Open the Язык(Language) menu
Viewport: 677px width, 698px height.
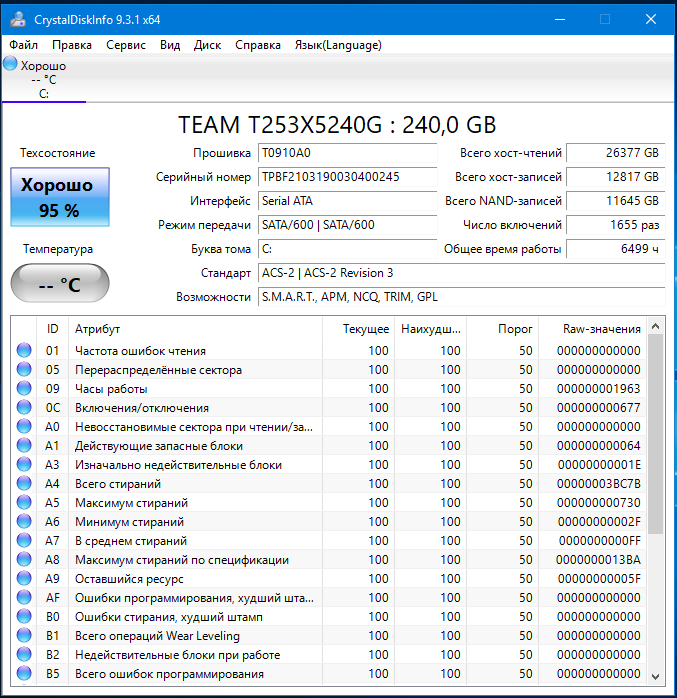point(337,45)
